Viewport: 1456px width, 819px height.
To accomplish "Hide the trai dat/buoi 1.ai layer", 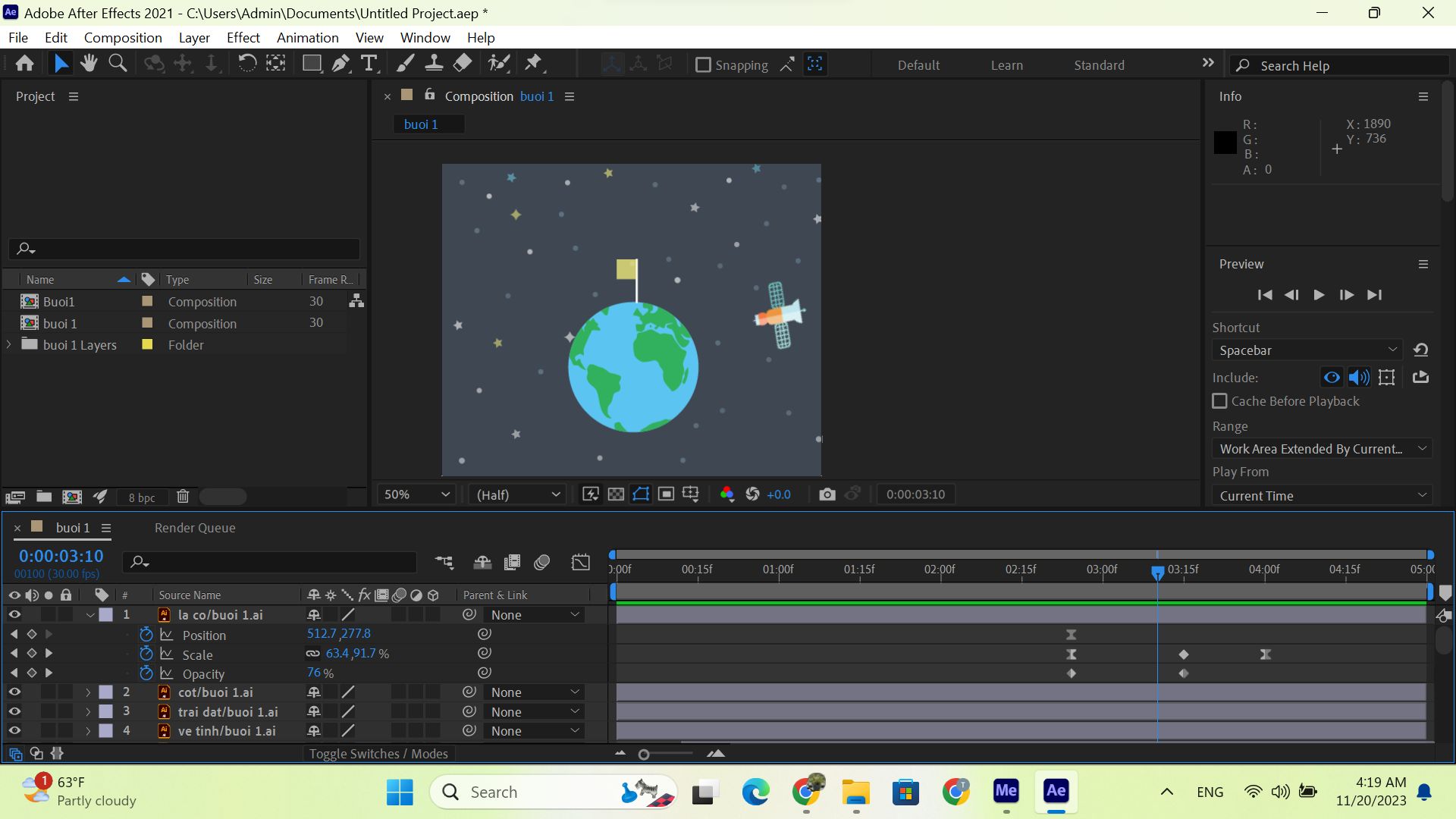I will 14,712.
